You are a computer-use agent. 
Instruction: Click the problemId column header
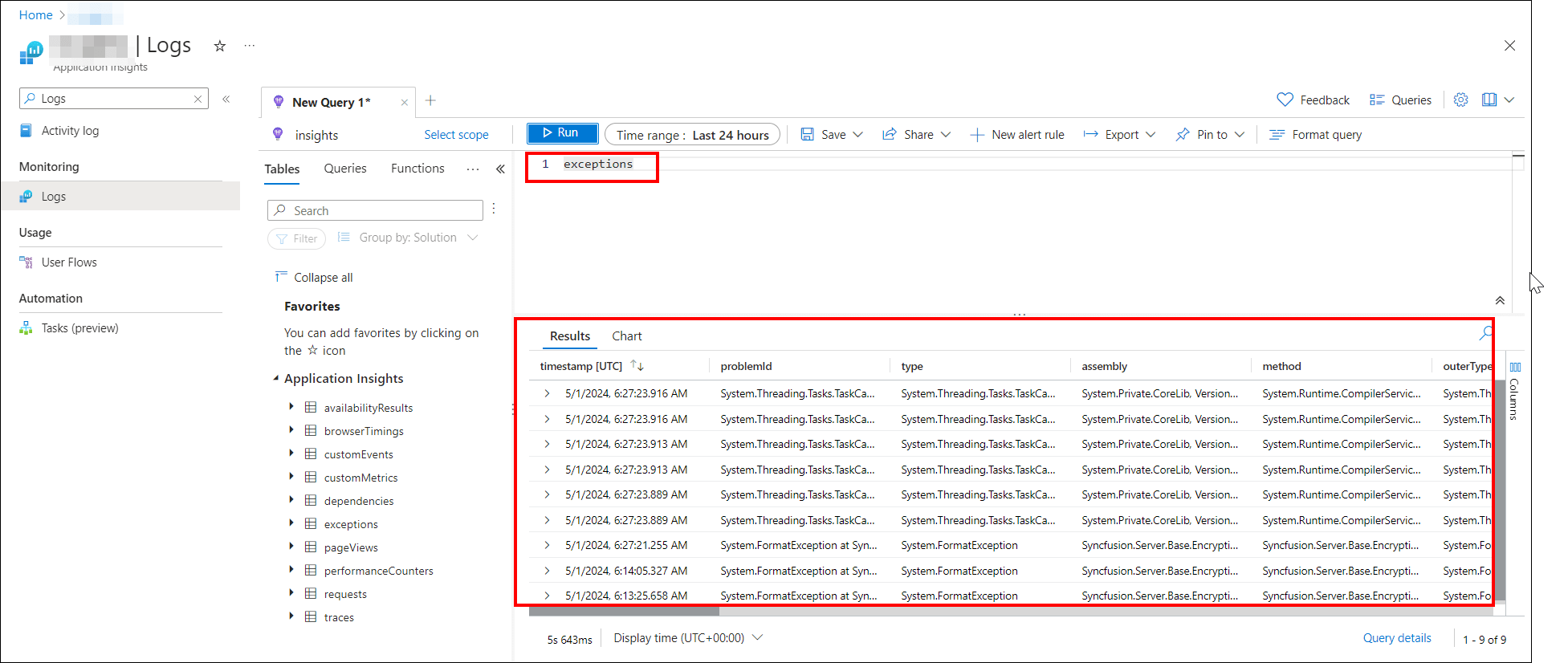[746, 366]
